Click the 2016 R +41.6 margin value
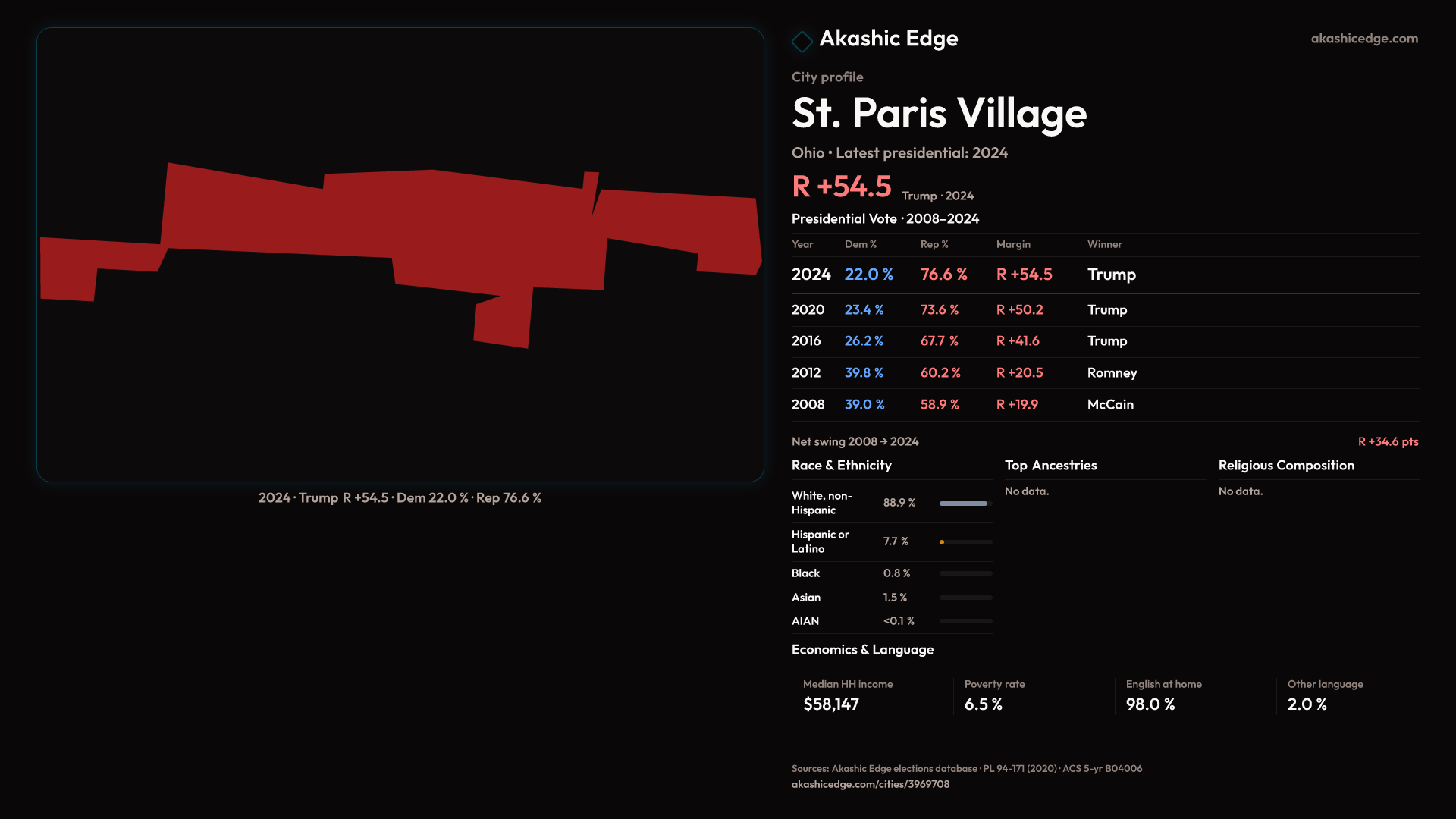 tap(1017, 341)
